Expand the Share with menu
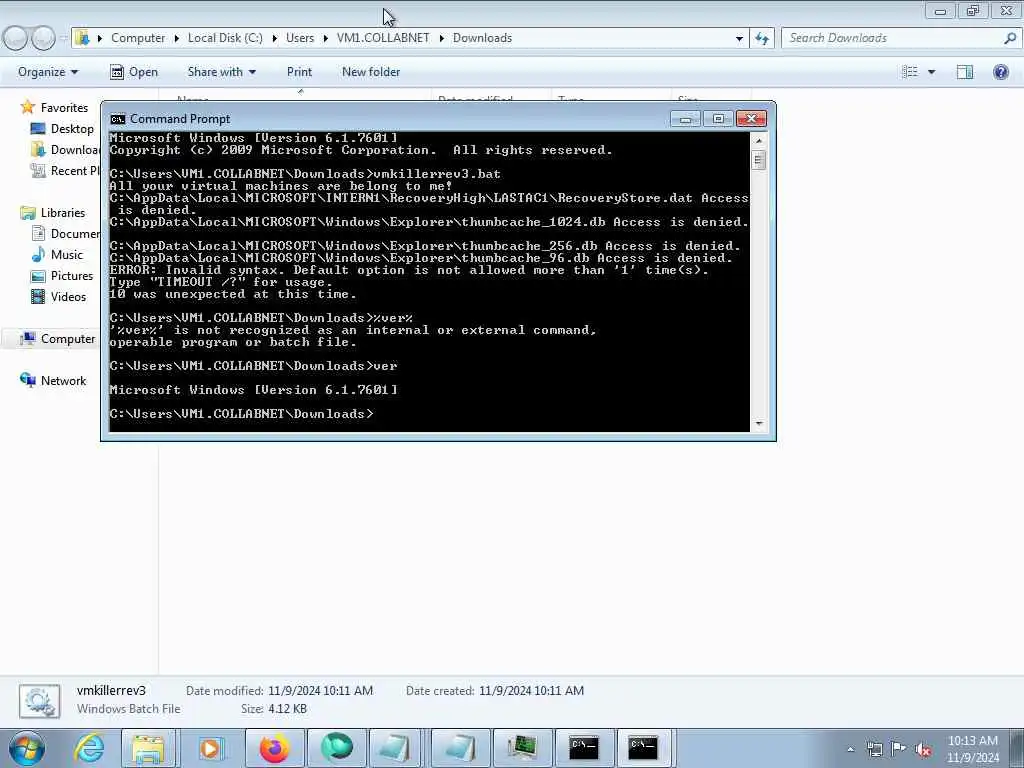 (221, 72)
